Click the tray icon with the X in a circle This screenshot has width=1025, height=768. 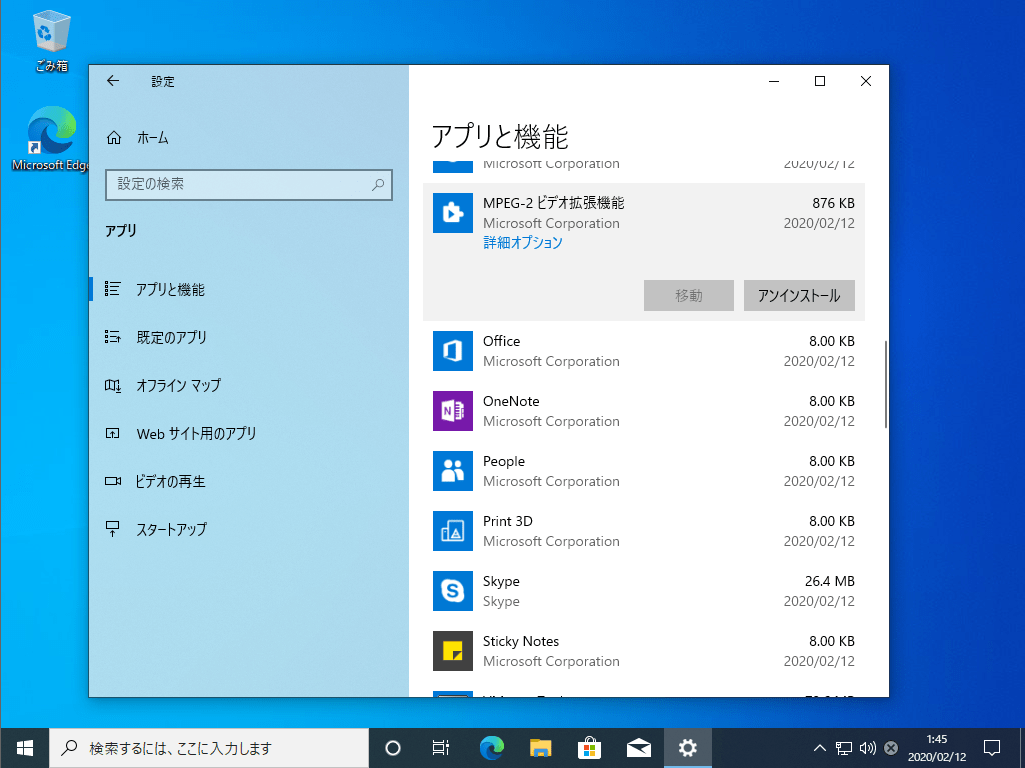(891, 748)
